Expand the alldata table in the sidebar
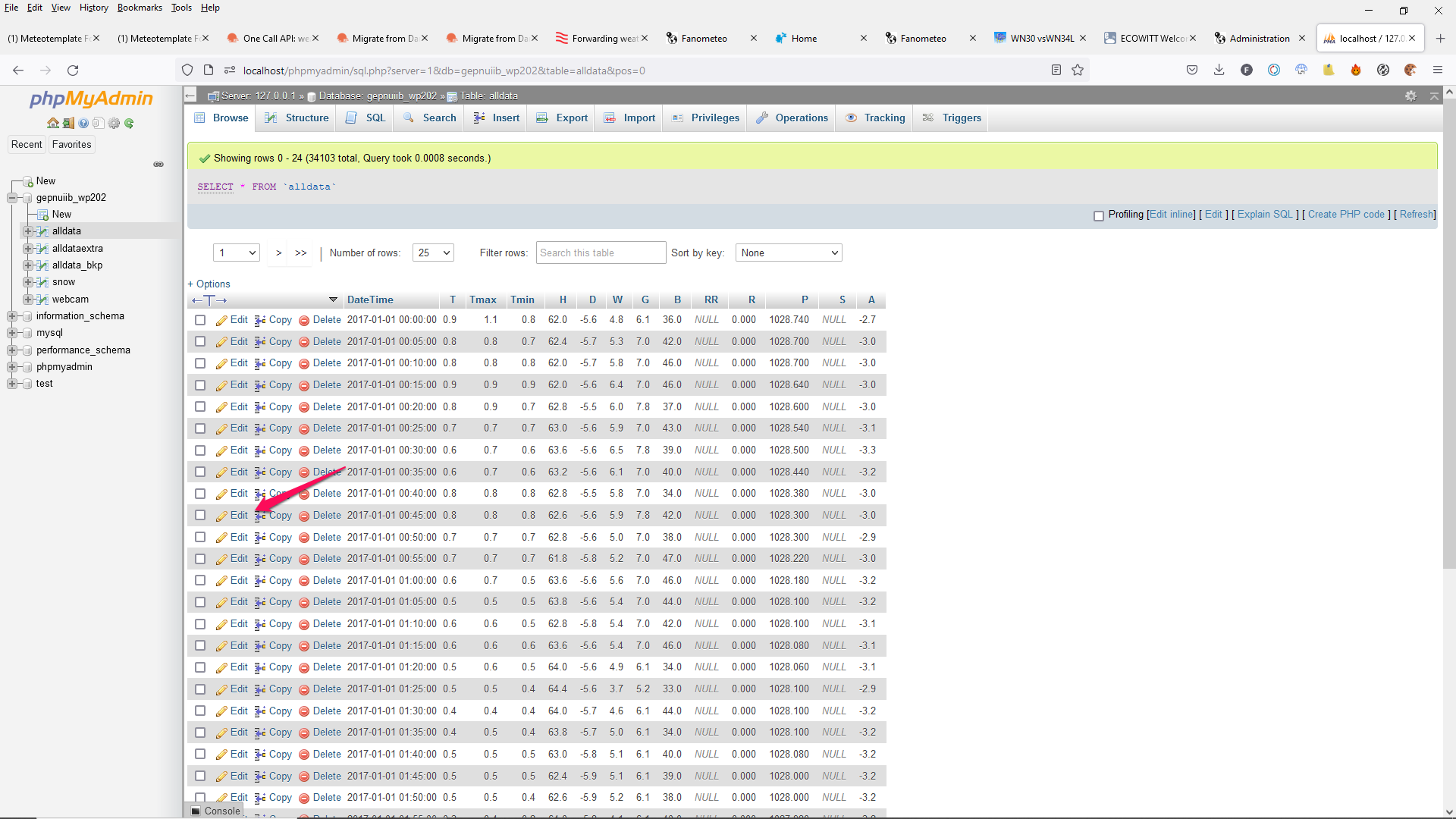Screen dimensions: 1456x819 28,231
